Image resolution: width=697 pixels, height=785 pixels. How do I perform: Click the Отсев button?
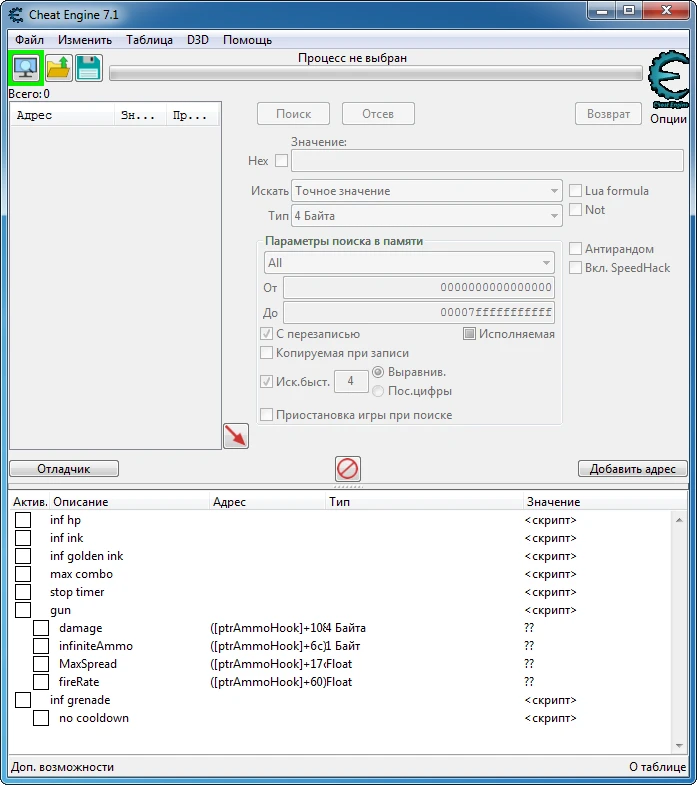coord(378,114)
